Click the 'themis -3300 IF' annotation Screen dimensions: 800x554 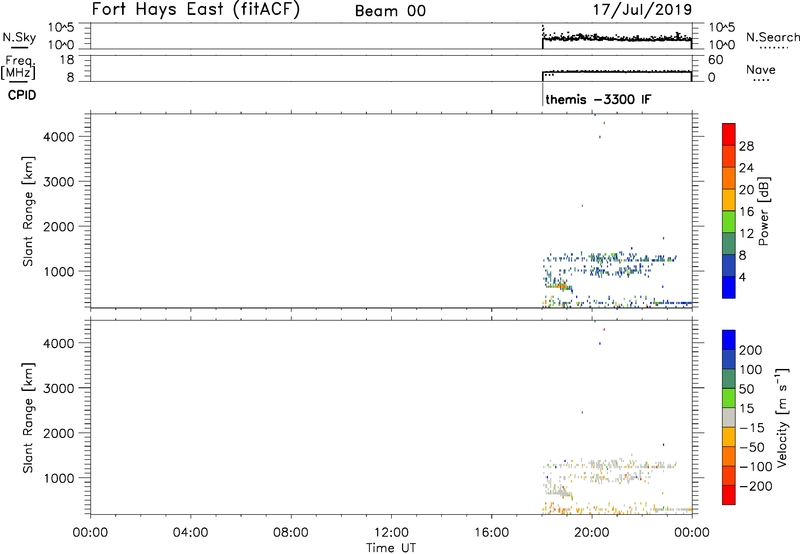click(x=598, y=99)
